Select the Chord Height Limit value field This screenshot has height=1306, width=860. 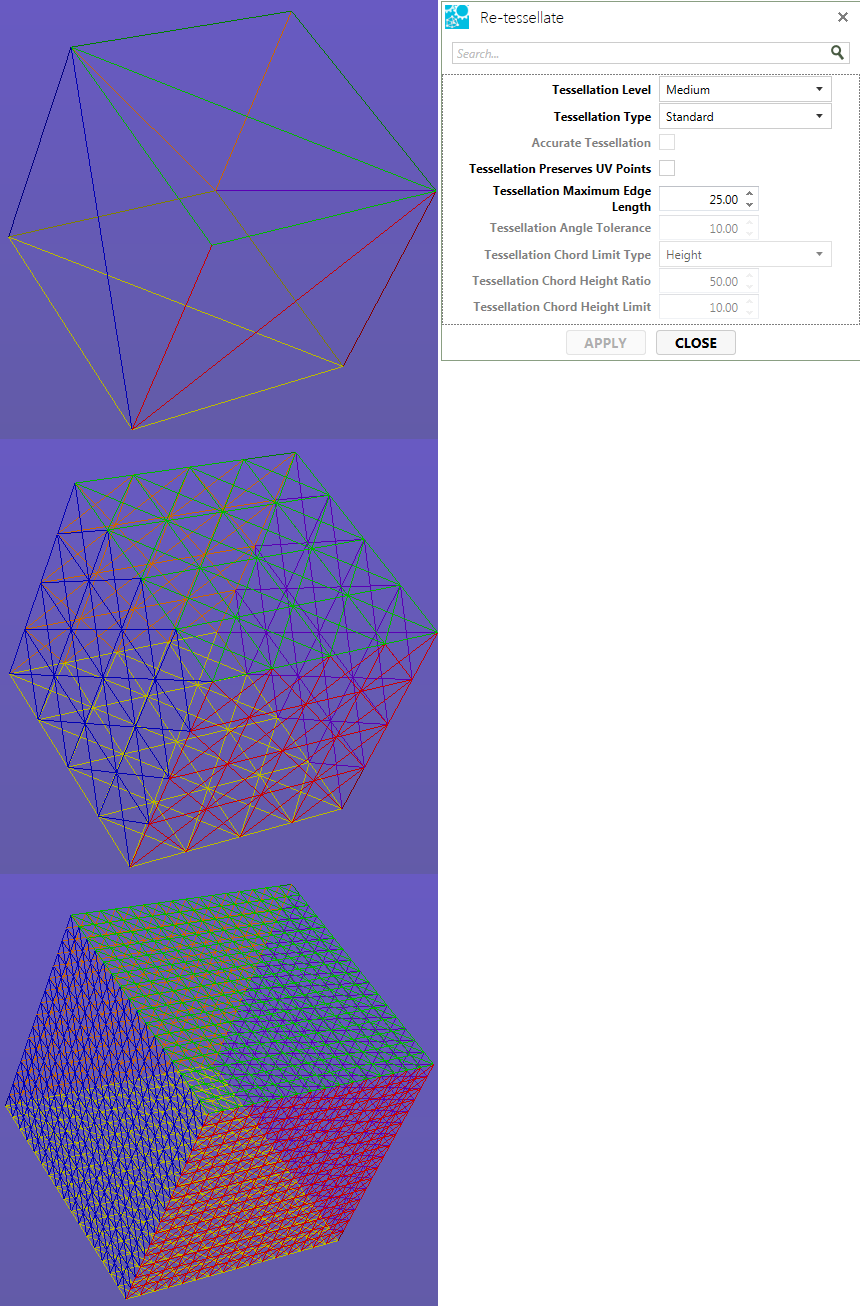click(x=702, y=307)
